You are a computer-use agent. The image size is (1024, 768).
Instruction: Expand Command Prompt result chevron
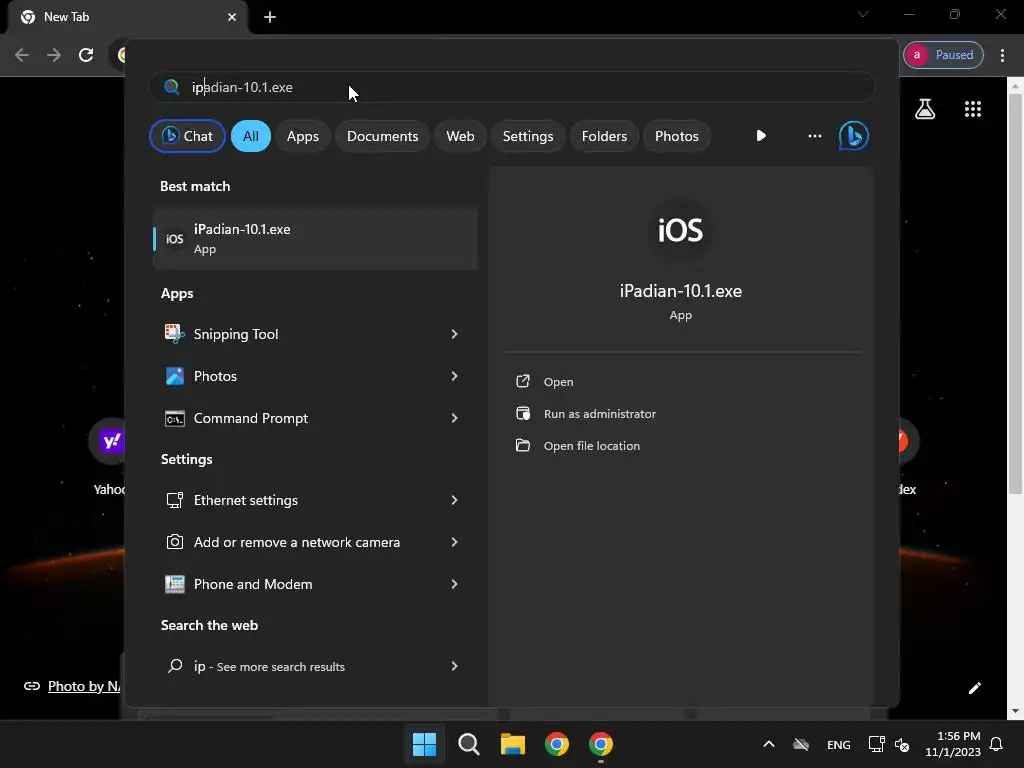[455, 418]
